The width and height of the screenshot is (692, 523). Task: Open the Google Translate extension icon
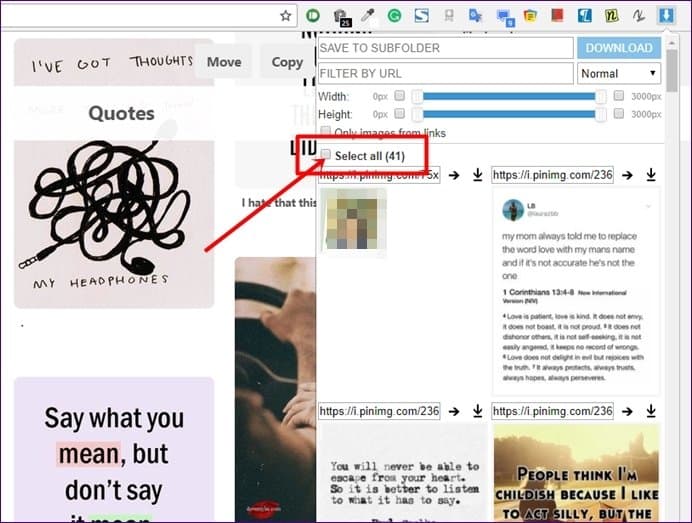coord(475,16)
